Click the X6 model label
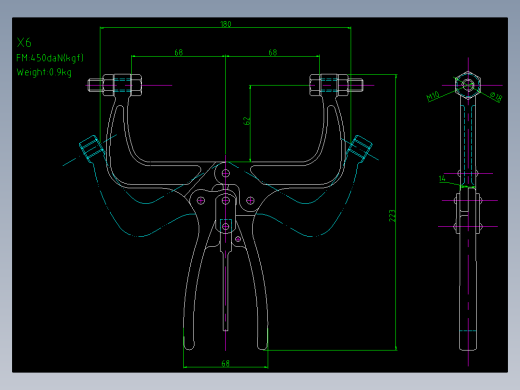Image resolution: width=520 pixels, height=390 pixels. coord(24,43)
